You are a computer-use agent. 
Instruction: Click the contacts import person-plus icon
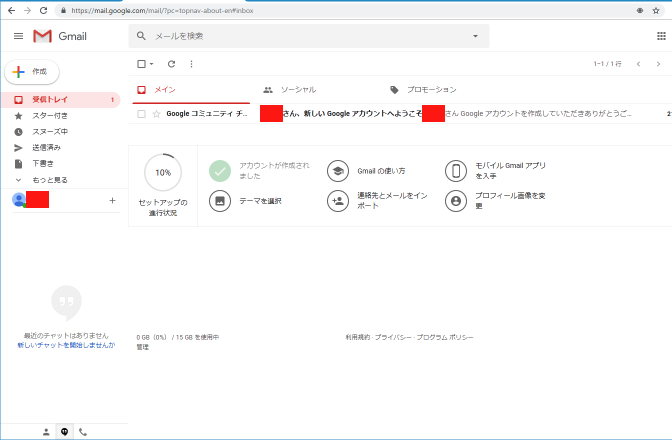[x=338, y=201]
